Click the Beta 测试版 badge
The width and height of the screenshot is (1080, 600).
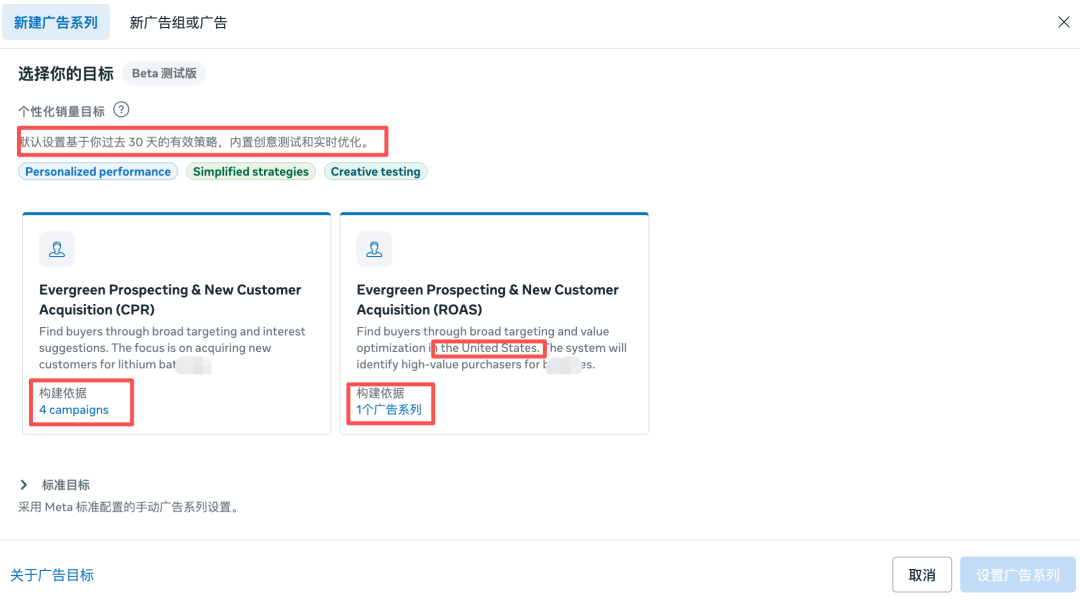tap(164, 73)
